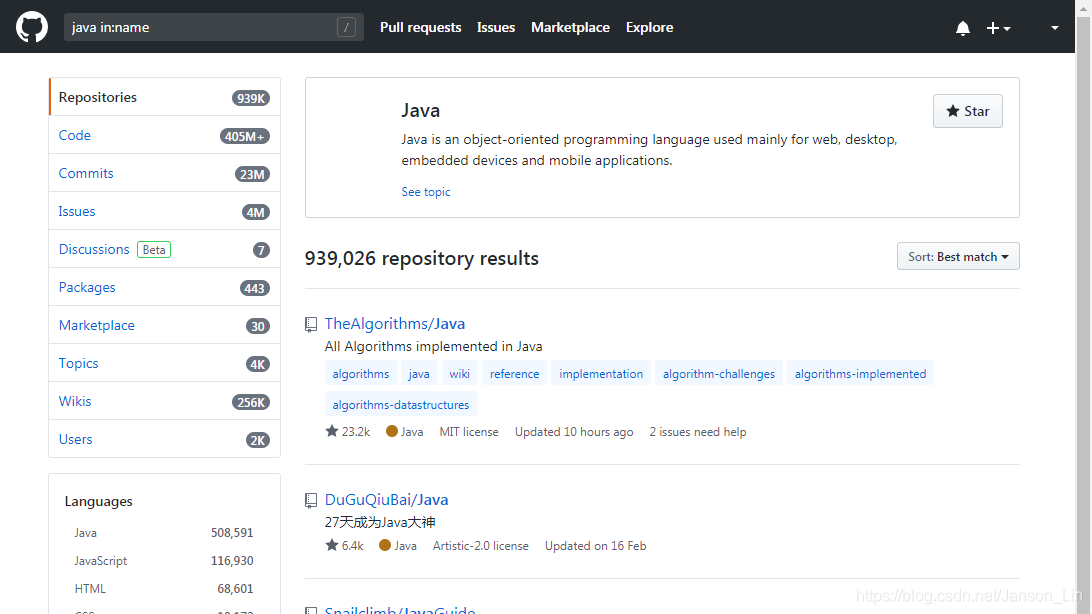Click Updated on 16 Feb text
The width and height of the screenshot is (1092, 614).
click(595, 546)
